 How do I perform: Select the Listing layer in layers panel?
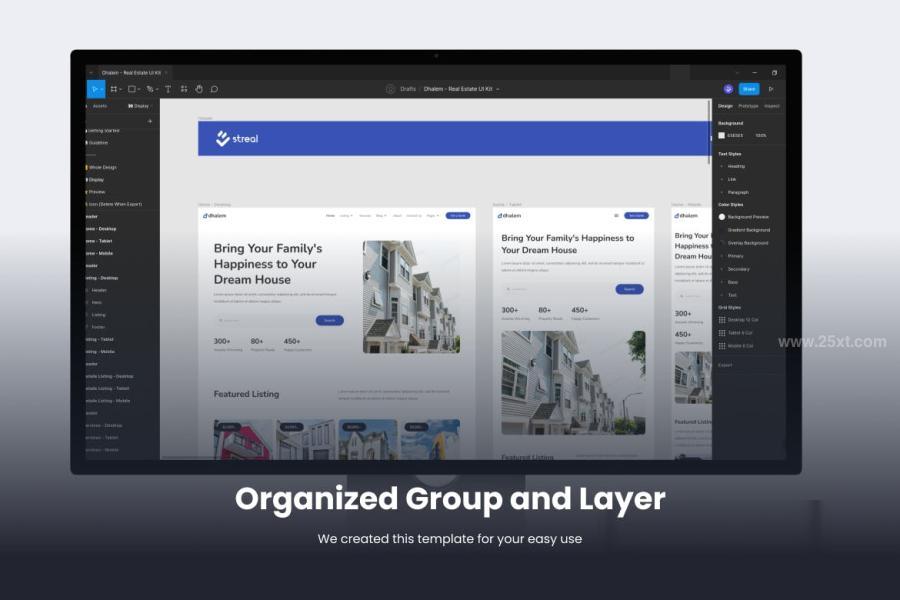pyautogui.click(x=99, y=315)
